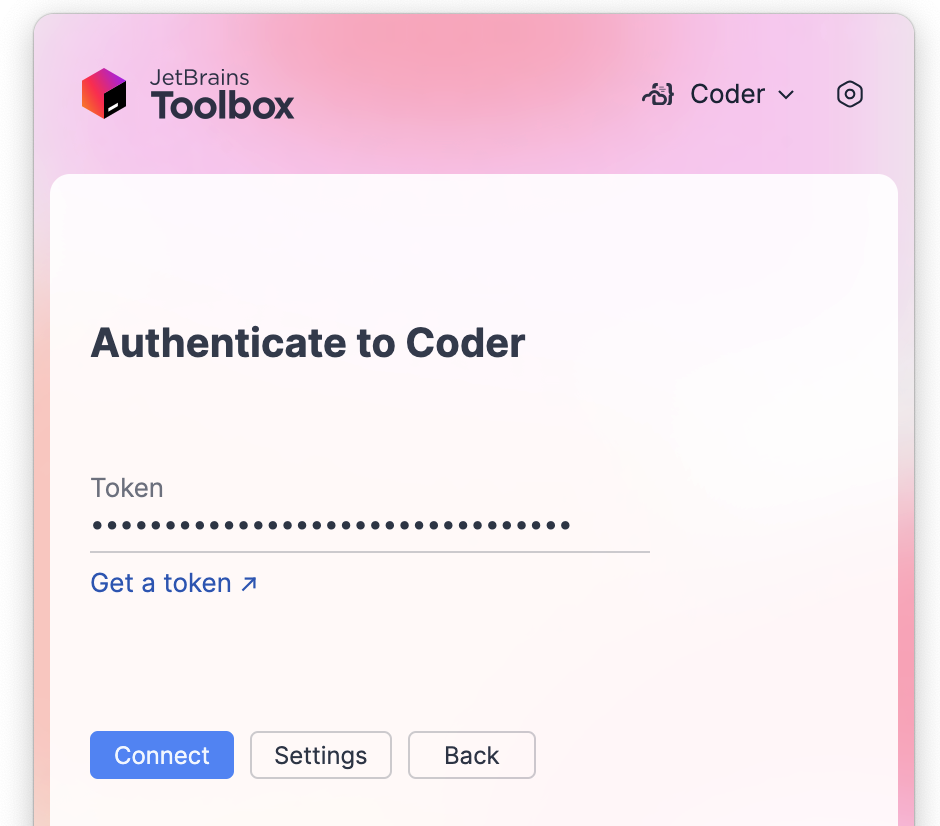
Task: Select the masked token dots
Action: [331, 524]
